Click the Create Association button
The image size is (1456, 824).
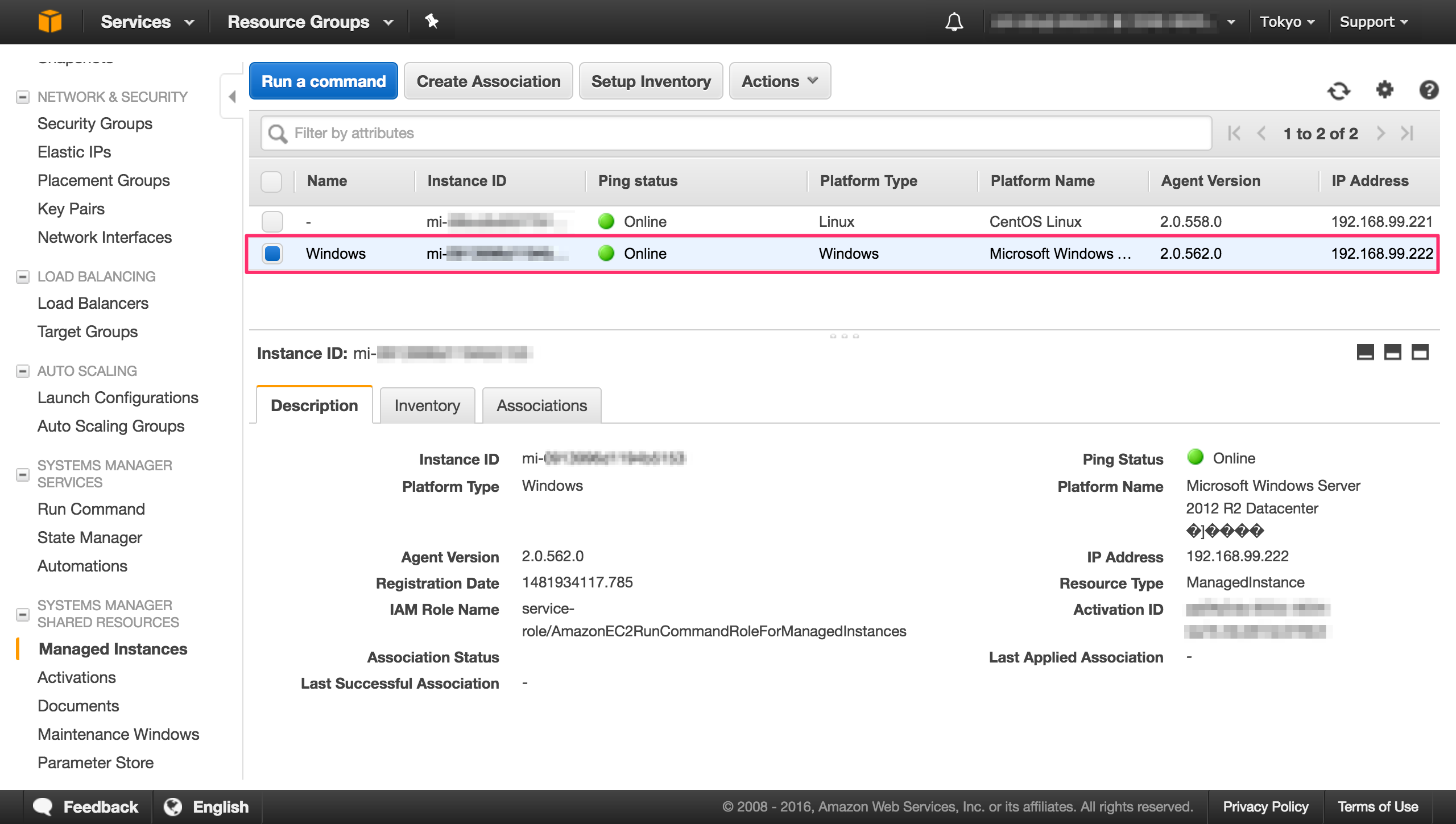[487, 81]
